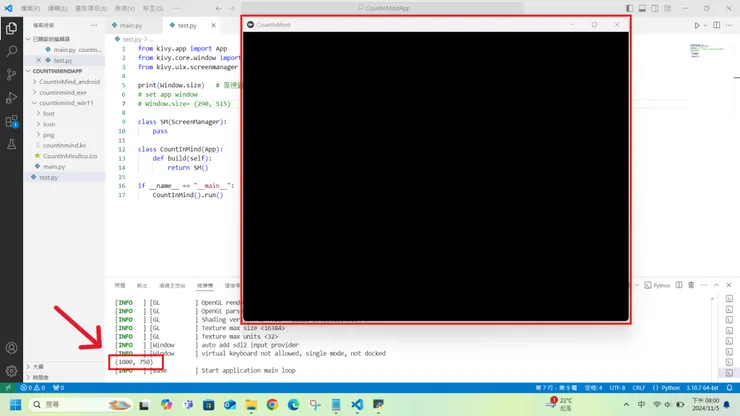Image resolution: width=740 pixels, height=416 pixels.
Task: Expand the Timeline section in sidebar
Action: [x=41, y=377]
